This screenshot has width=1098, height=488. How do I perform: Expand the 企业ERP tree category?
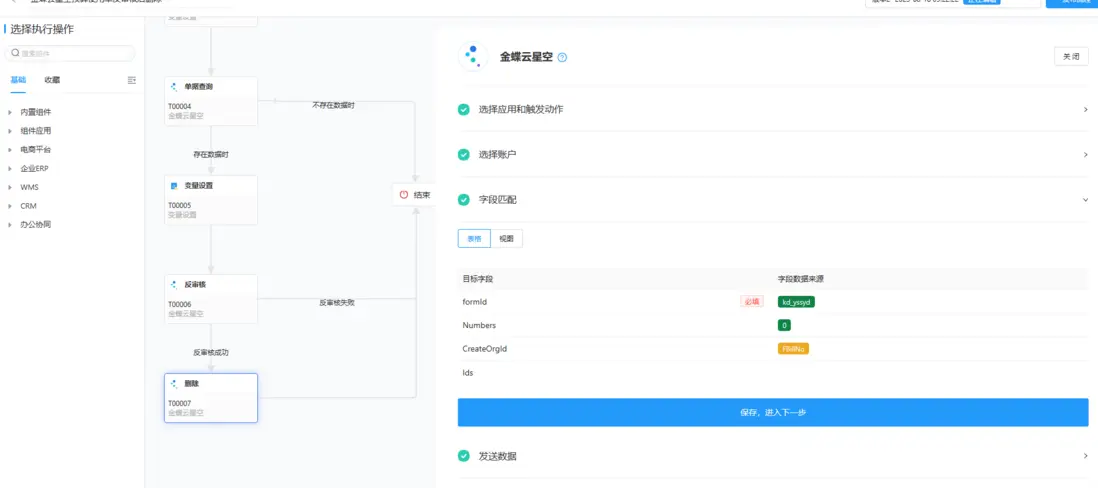click(x=10, y=169)
